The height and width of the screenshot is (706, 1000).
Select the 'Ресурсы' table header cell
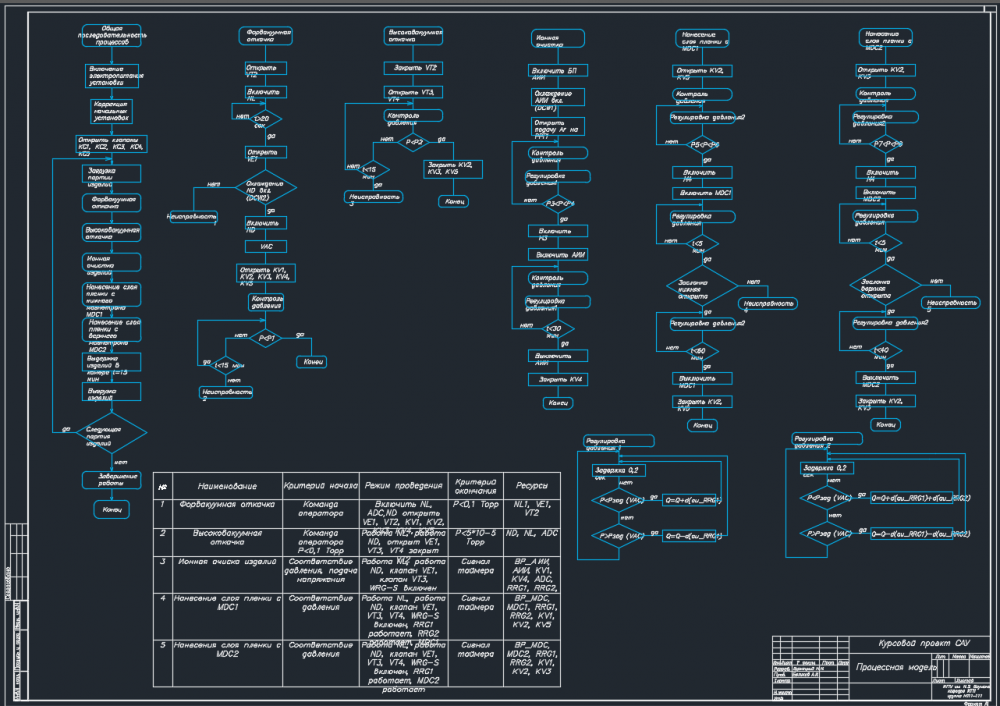point(532,485)
